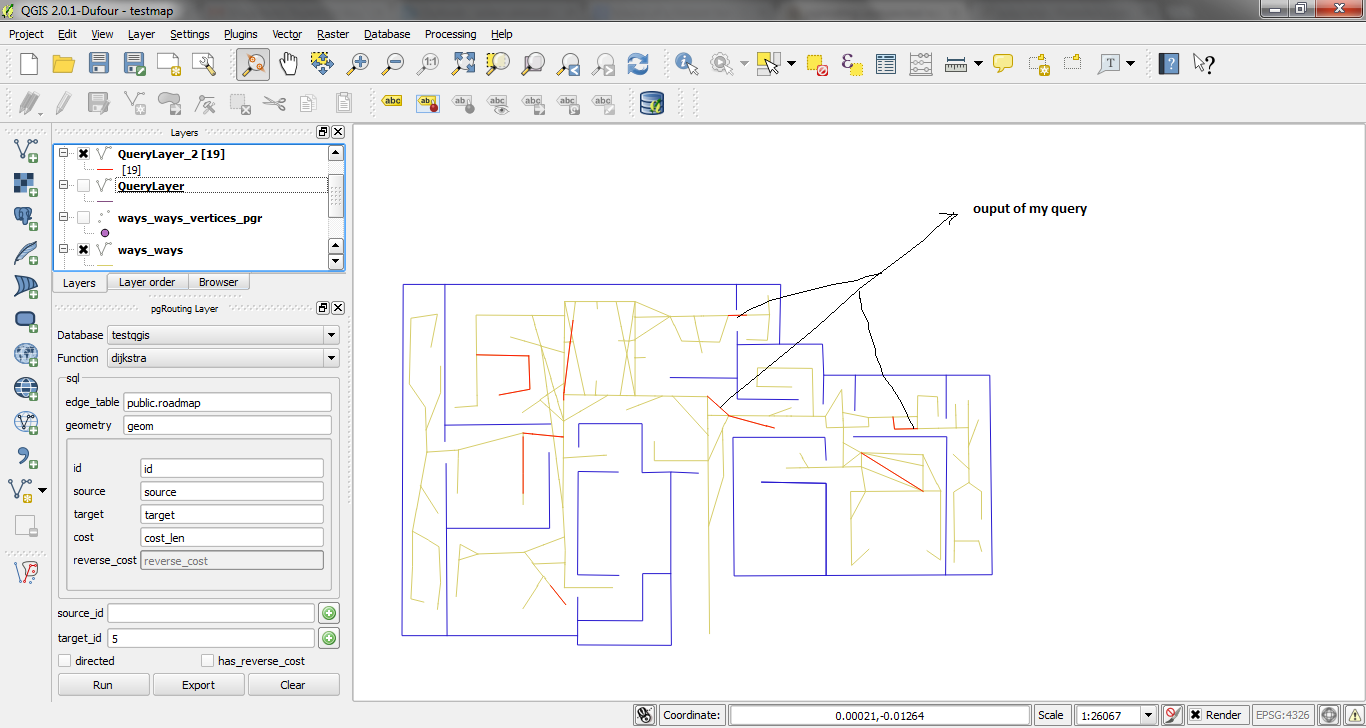Add raster layer from side toolbar
Viewport: 1366px width, 728px height.
point(26,184)
